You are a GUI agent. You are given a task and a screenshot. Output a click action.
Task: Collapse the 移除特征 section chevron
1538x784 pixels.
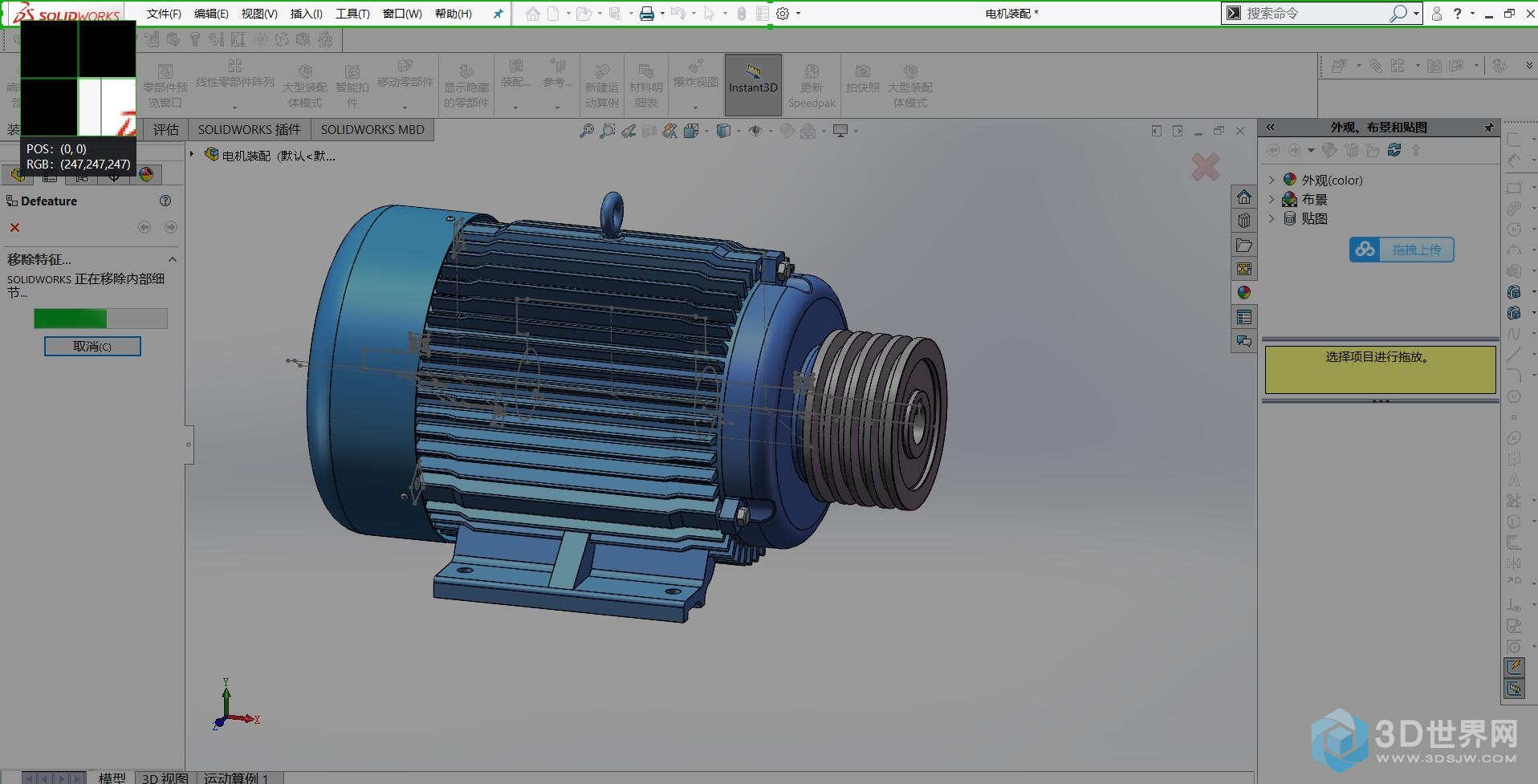172,260
